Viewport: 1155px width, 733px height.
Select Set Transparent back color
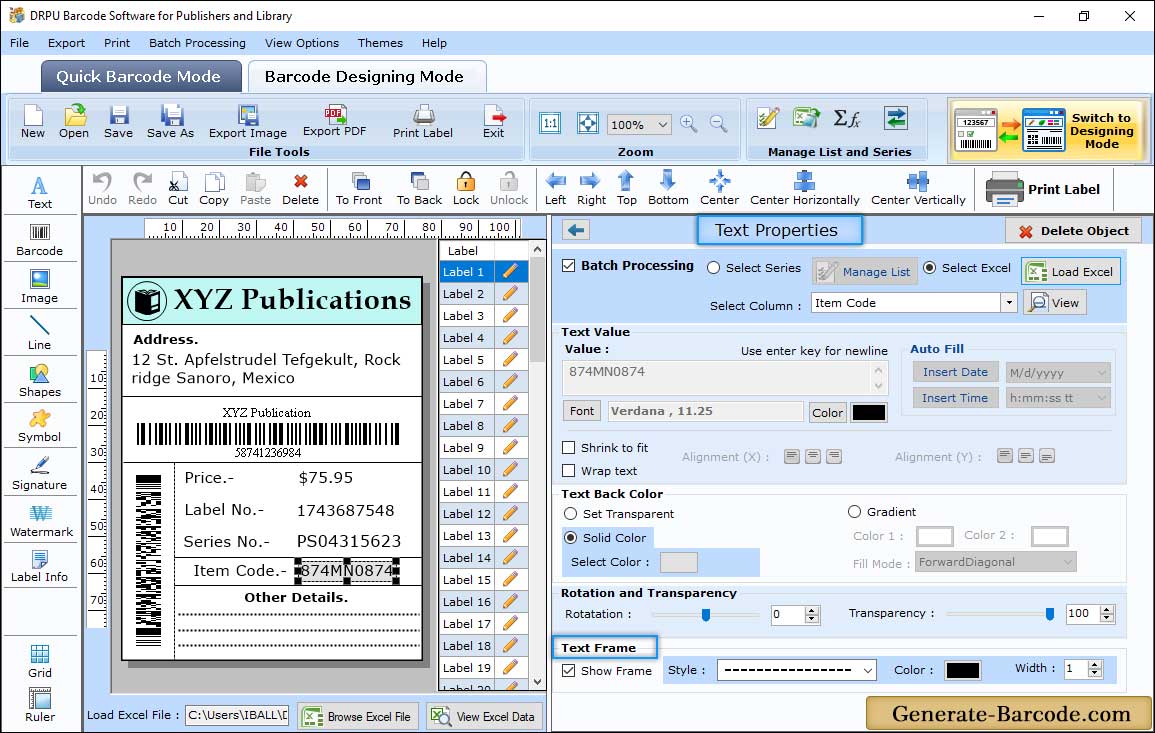click(x=570, y=513)
